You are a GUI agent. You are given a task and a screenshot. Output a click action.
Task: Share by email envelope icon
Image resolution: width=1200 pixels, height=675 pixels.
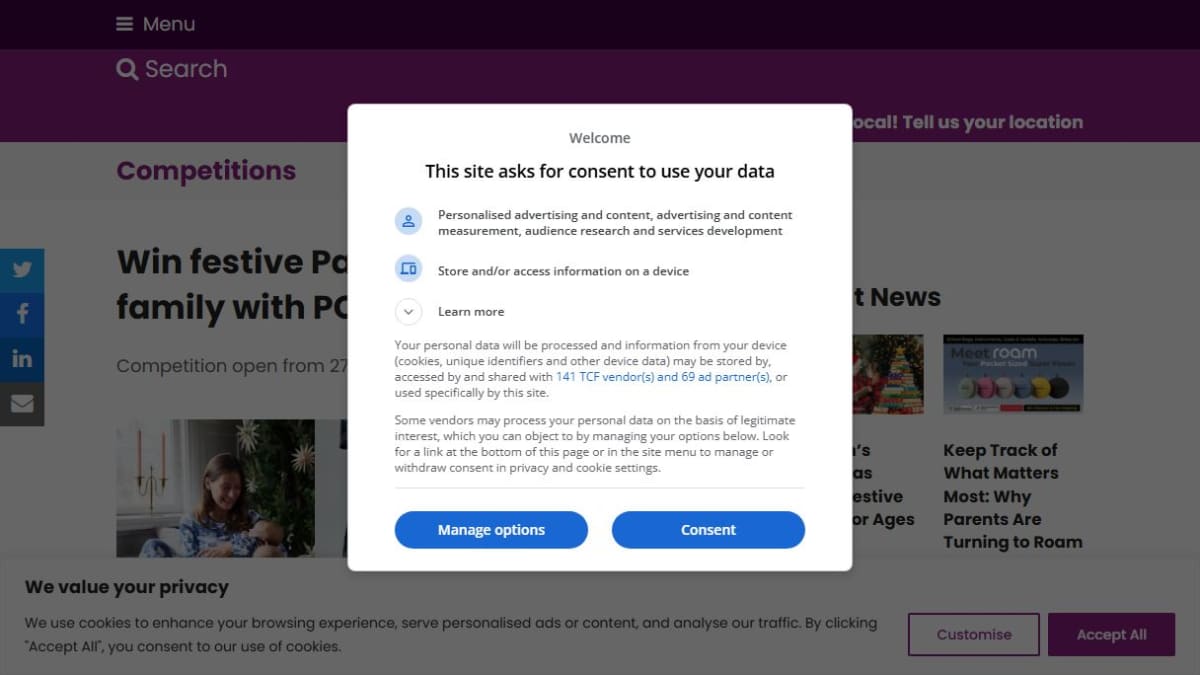coord(22,404)
